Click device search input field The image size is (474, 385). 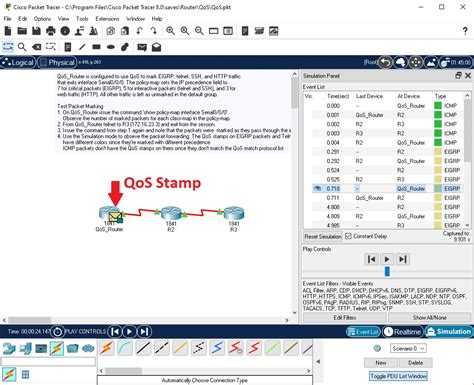point(48,361)
